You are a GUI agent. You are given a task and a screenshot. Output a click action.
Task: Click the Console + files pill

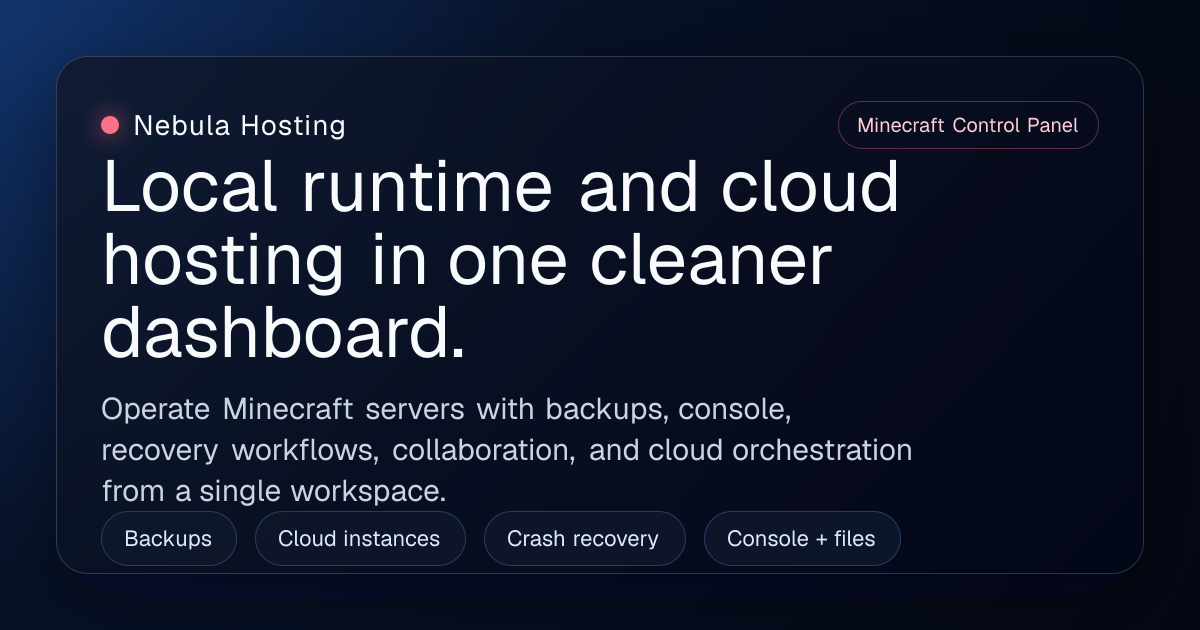[x=801, y=539]
